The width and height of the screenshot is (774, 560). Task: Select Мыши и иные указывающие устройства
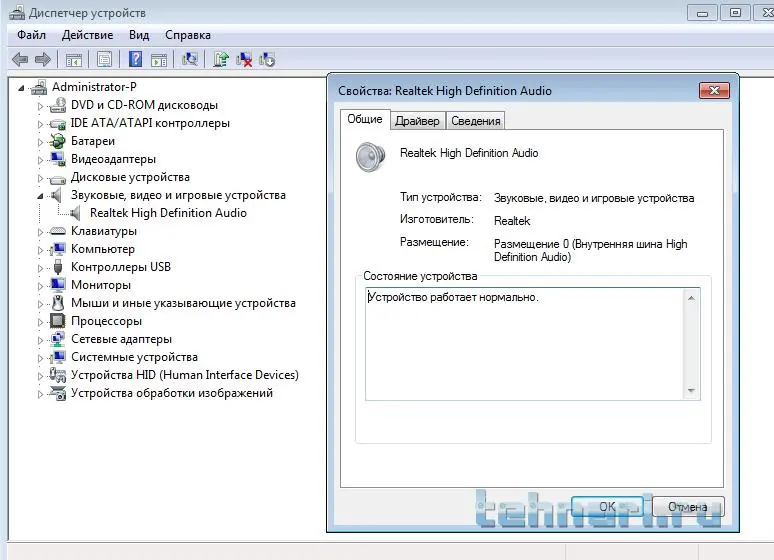(184, 303)
